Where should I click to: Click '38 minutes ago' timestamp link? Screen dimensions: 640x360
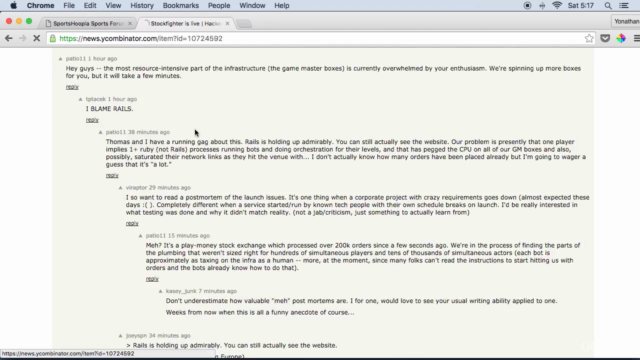(x=149, y=132)
